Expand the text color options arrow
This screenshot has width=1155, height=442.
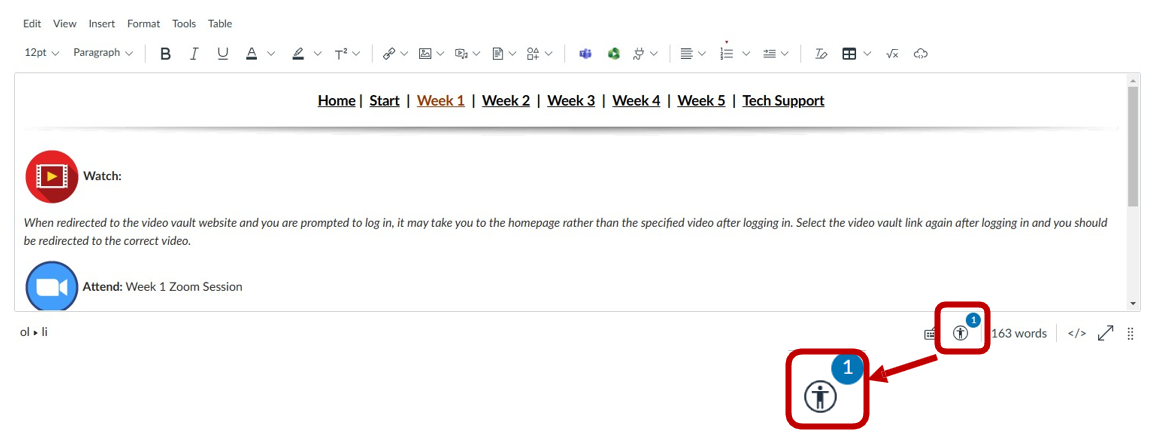(x=270, y=54)
